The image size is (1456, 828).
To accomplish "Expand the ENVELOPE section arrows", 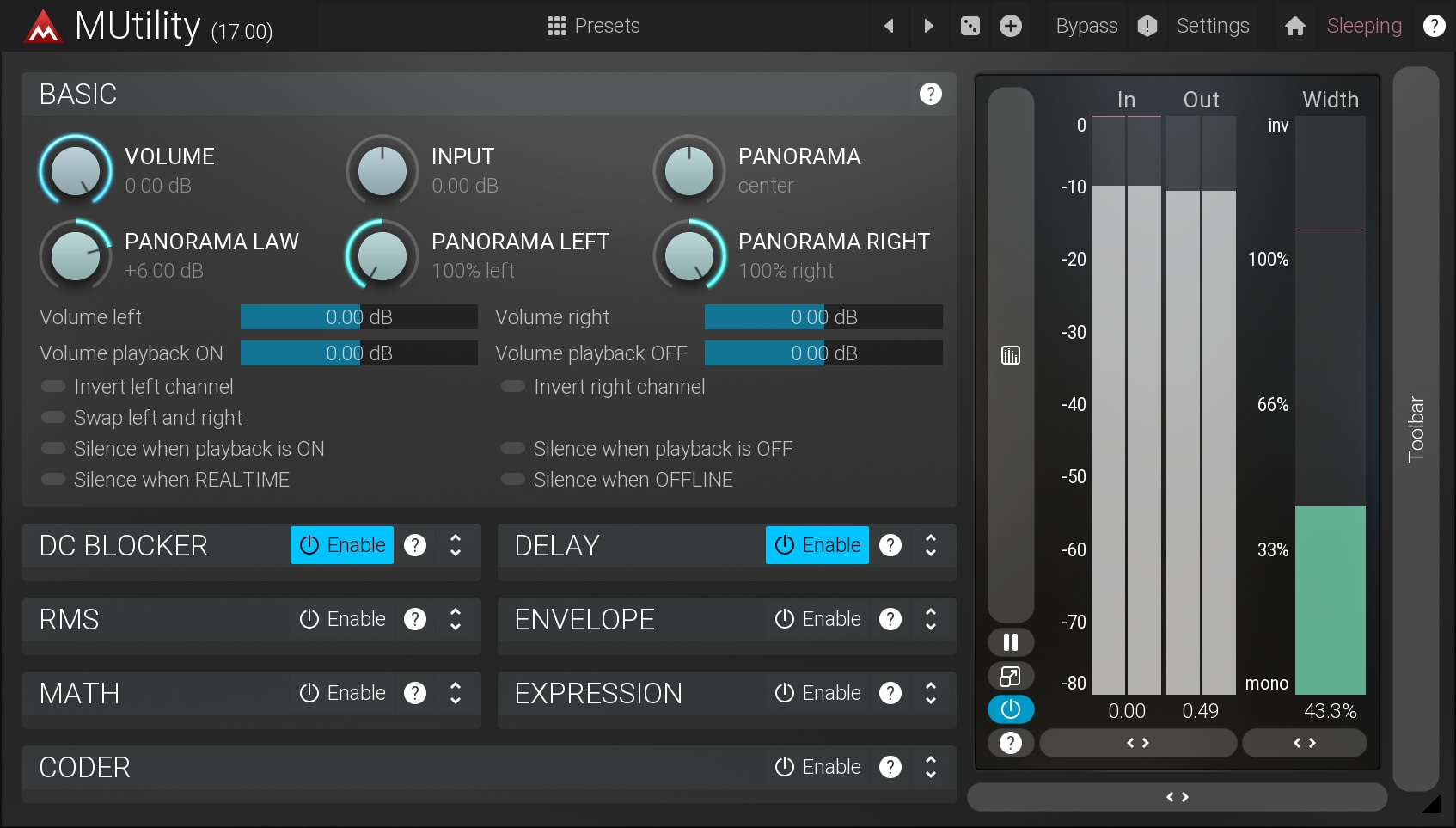I will pos(931,619).
